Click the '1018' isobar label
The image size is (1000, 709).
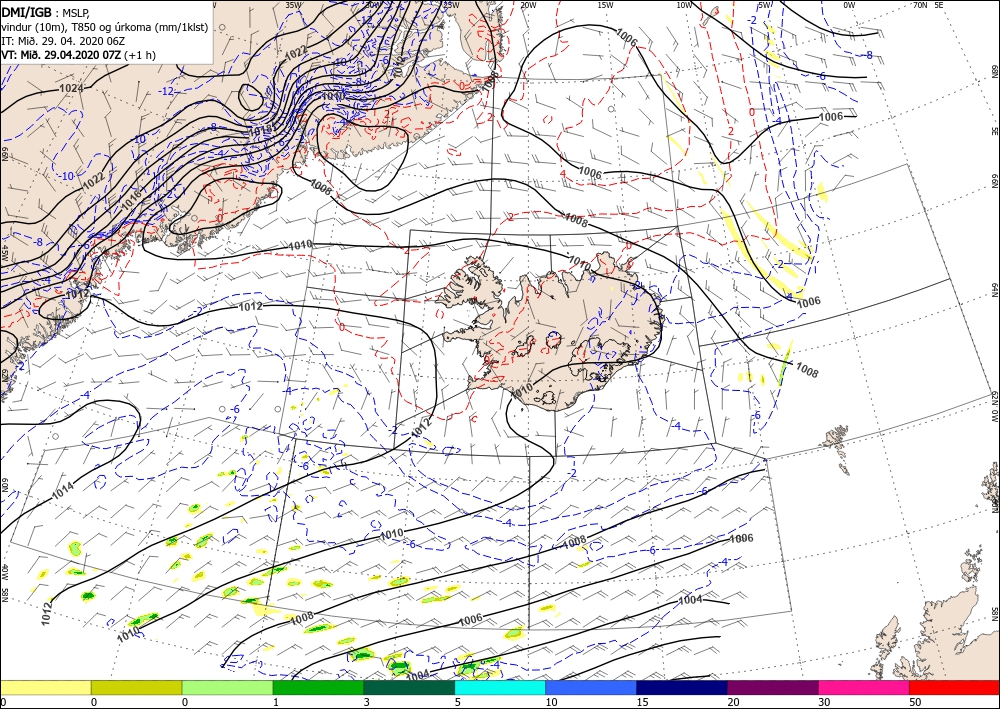pos(260,130)
